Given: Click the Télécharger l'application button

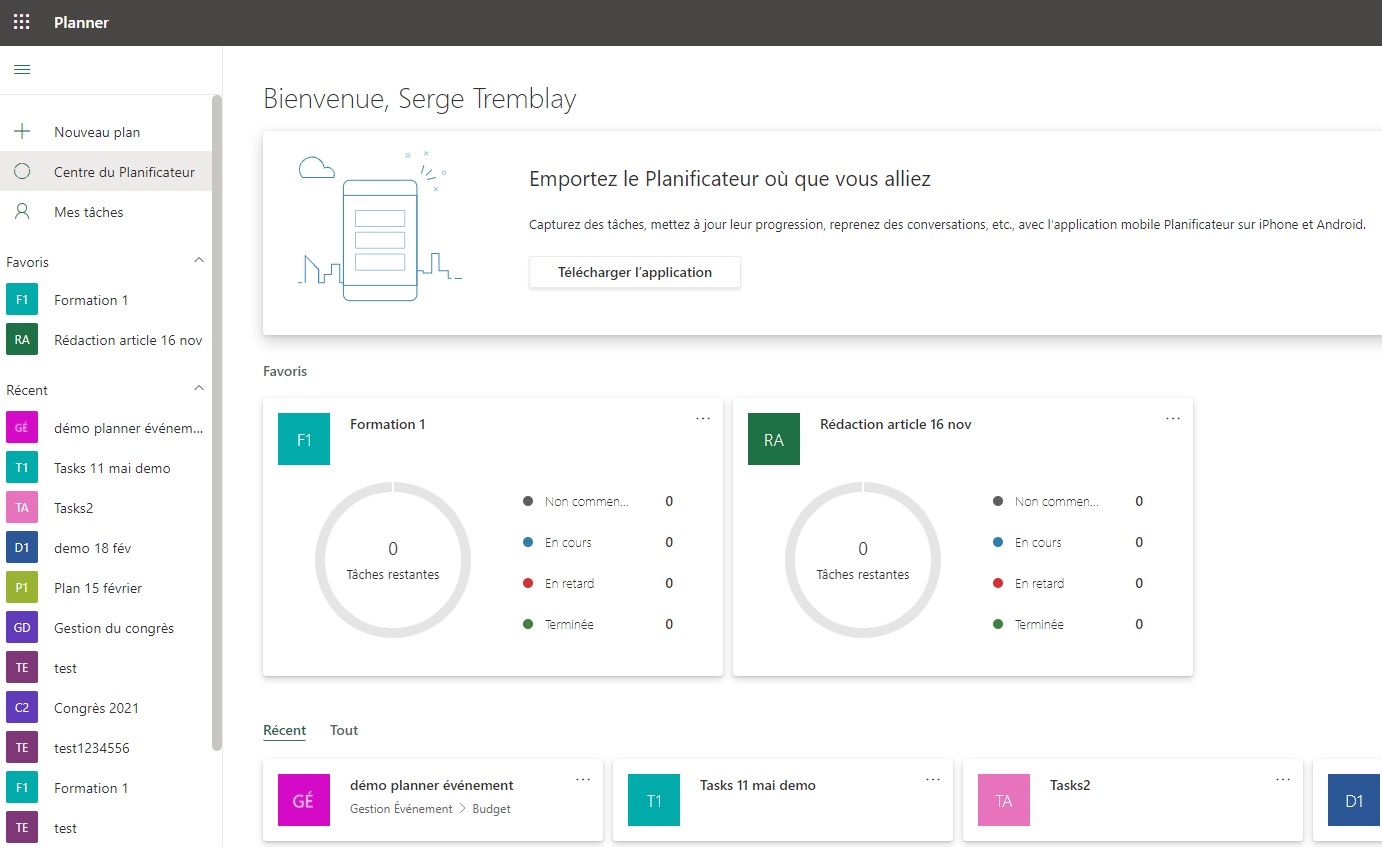Looking at the screenshot, I should (635, 272).
